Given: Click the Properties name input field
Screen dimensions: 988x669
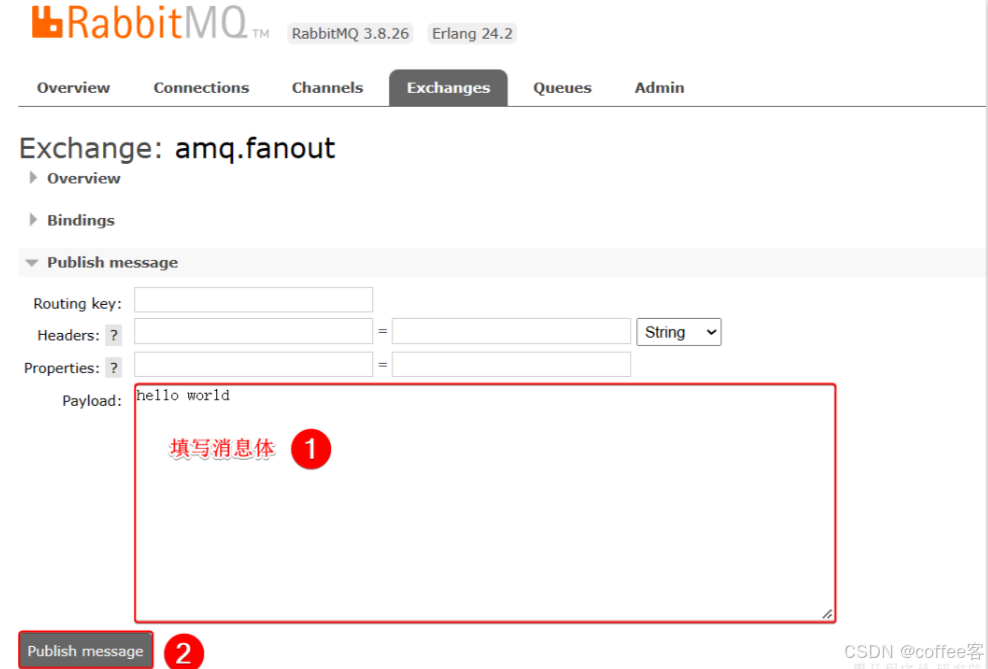Looking at the screenshot, I should pyautogui.click(x=253, y=364).
